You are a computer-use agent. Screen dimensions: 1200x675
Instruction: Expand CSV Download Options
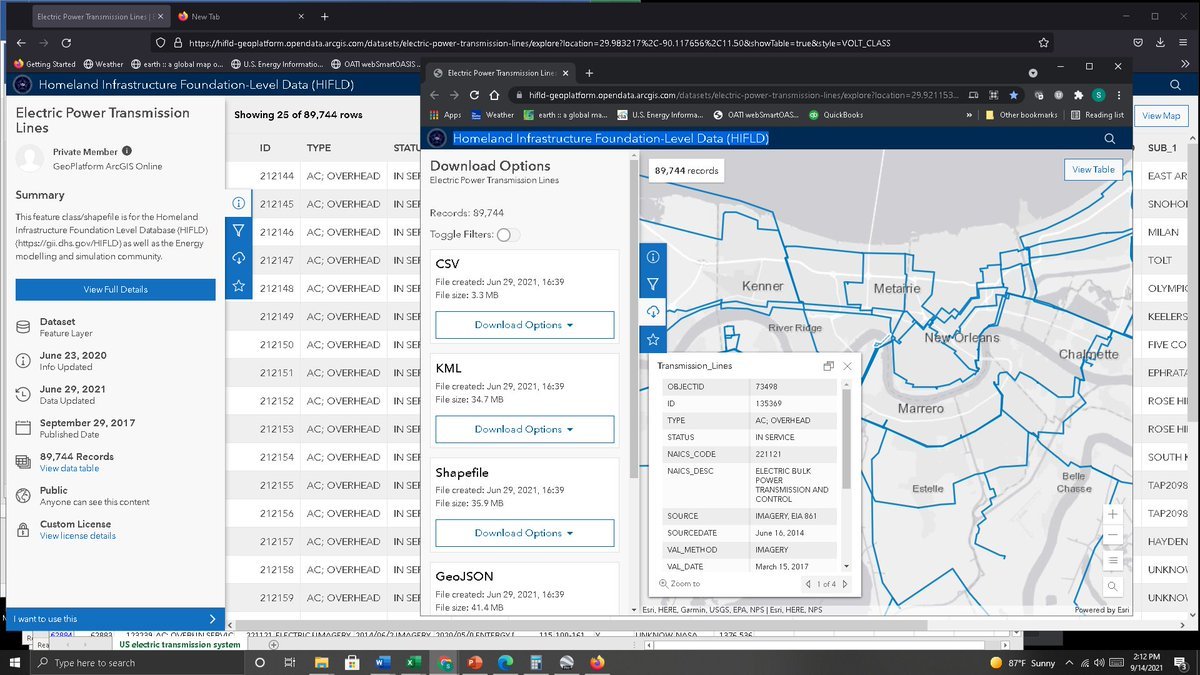pos(524,325)
